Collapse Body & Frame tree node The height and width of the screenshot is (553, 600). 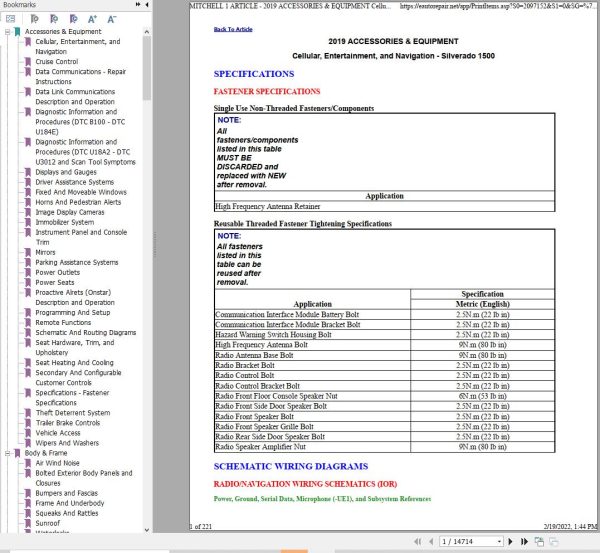[x=7, y=453]
